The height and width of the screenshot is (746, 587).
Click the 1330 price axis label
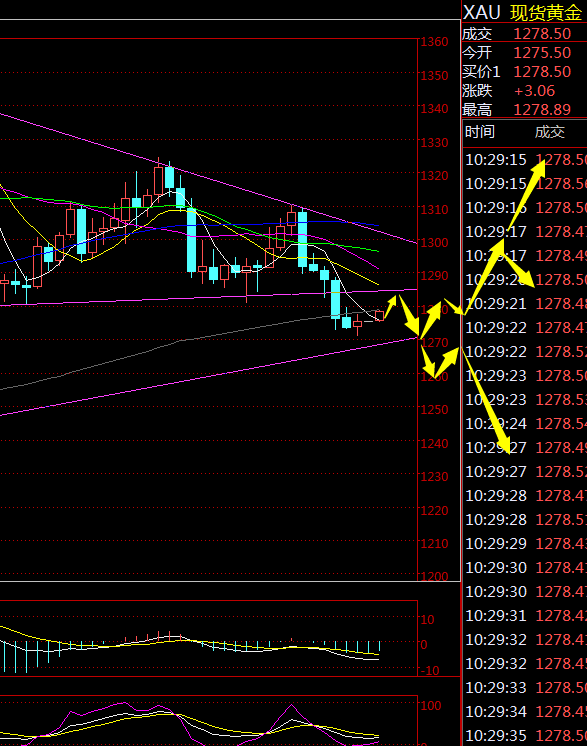point(434,143)
